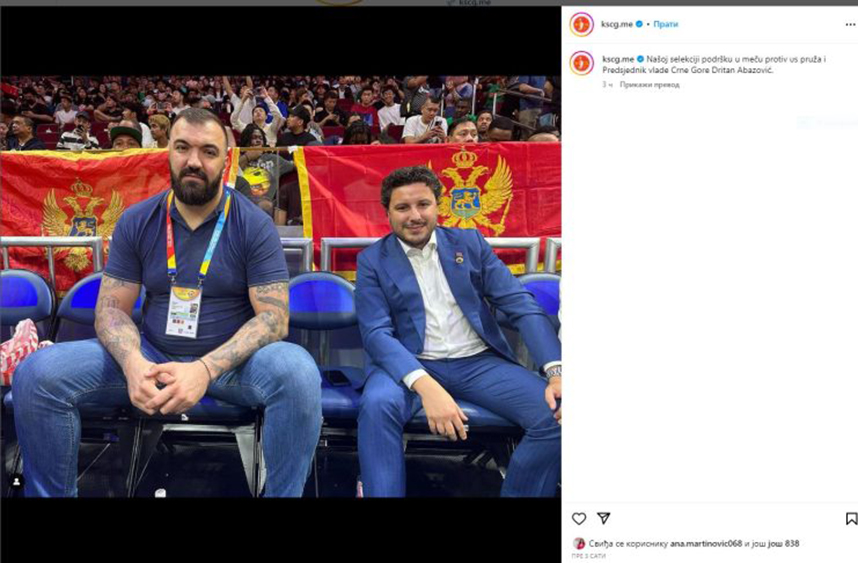Show tagged people icon on the photo

pos(16,481)
